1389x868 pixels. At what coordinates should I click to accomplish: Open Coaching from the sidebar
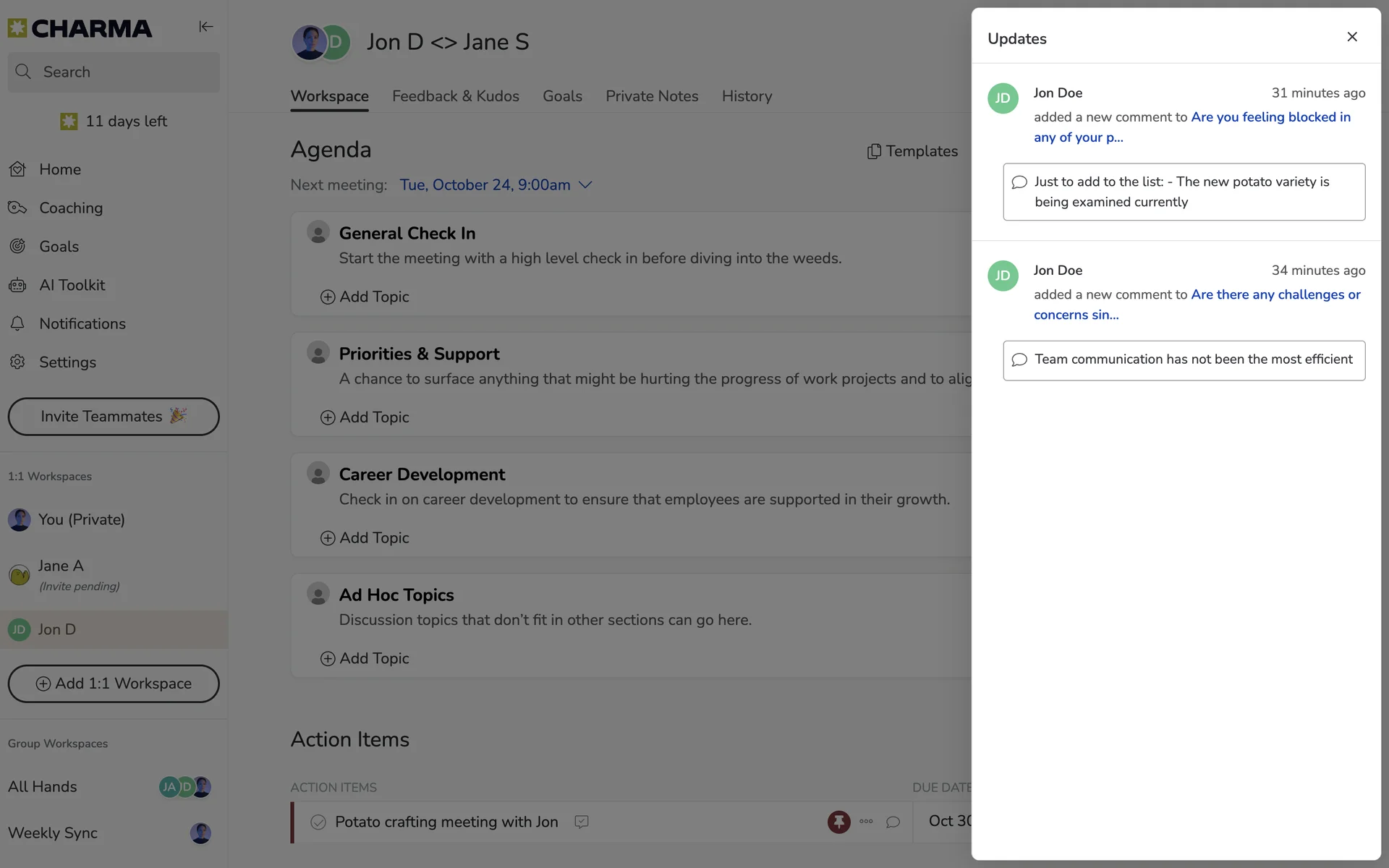pyautogui.click(x=70, y=208)
